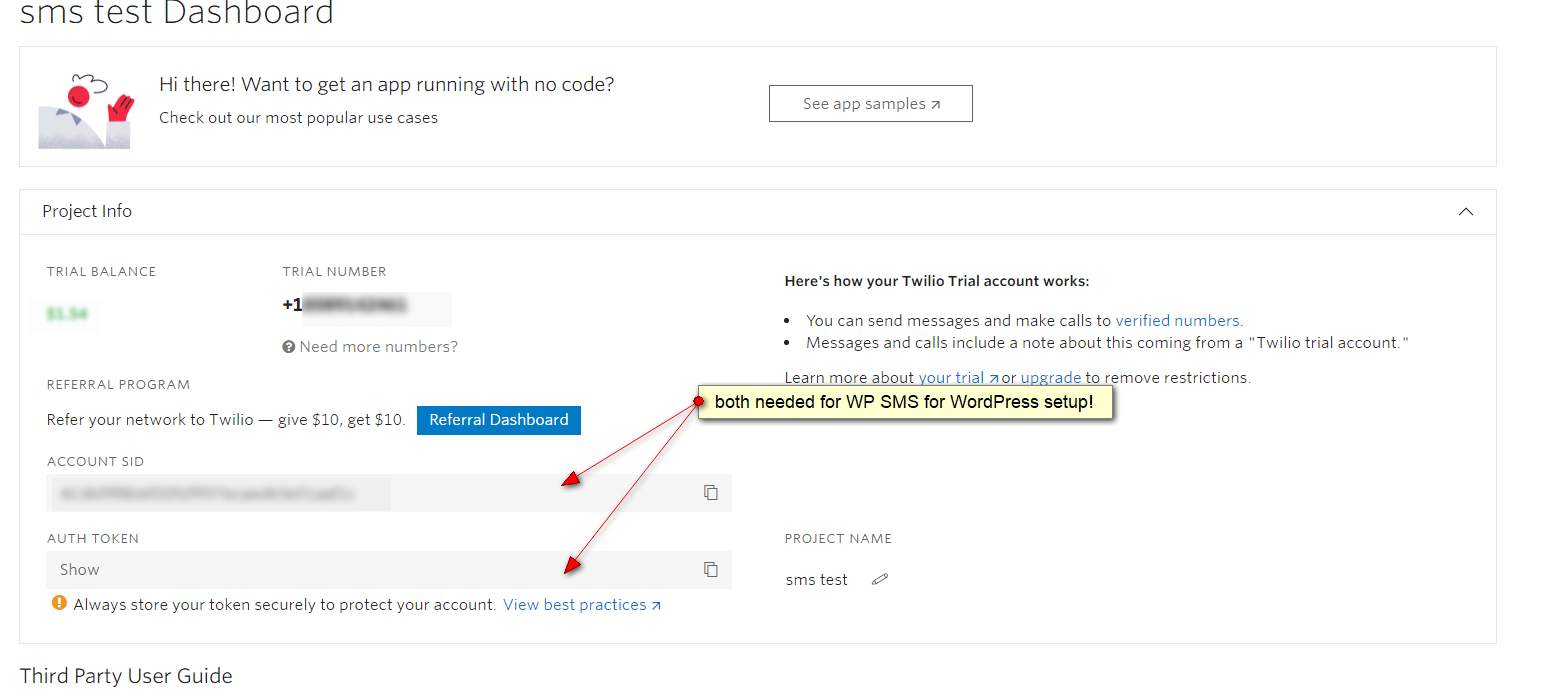Open the Referral Dashboard
Screen dimensions: 1542x696
coord(499,420)
